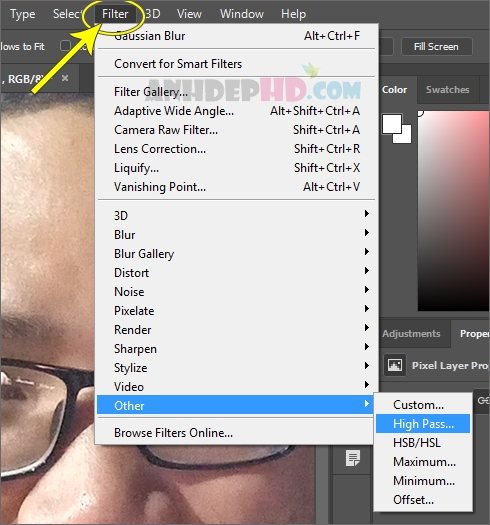The width and height of the screenshot is (490, 525).
Task: Choose High Pass from Other submenu
Action: (423, 424)
